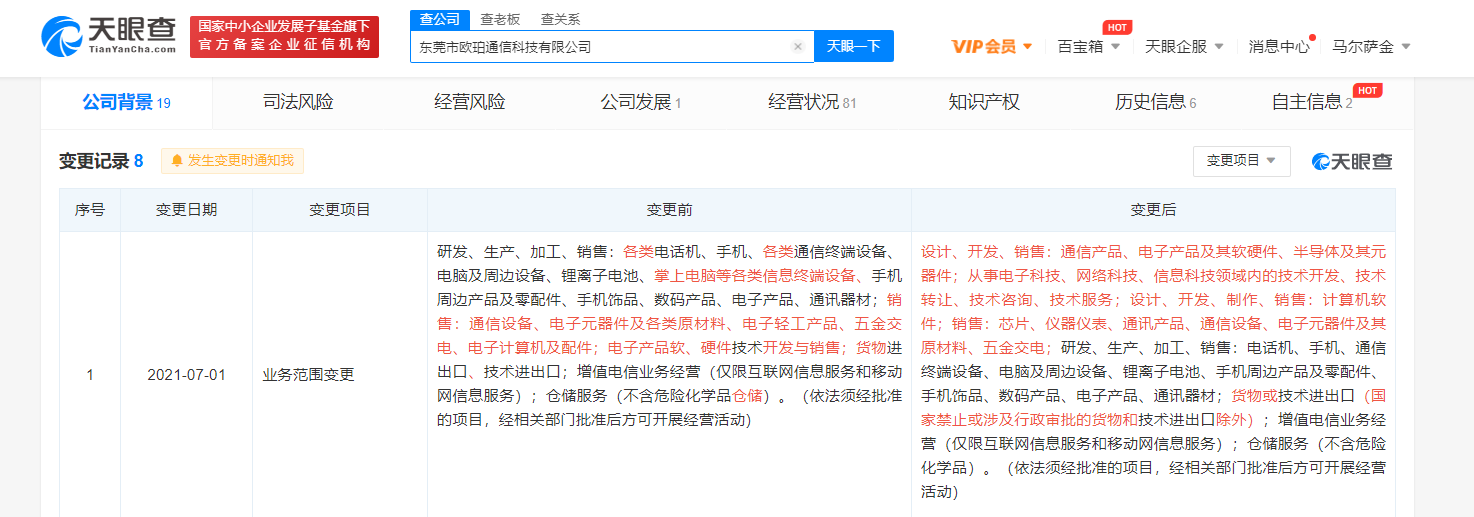Open the 司法风险 tab
Image resolution: width=1474 pixels, height=517 pixels.
click(x=298, y=102)
